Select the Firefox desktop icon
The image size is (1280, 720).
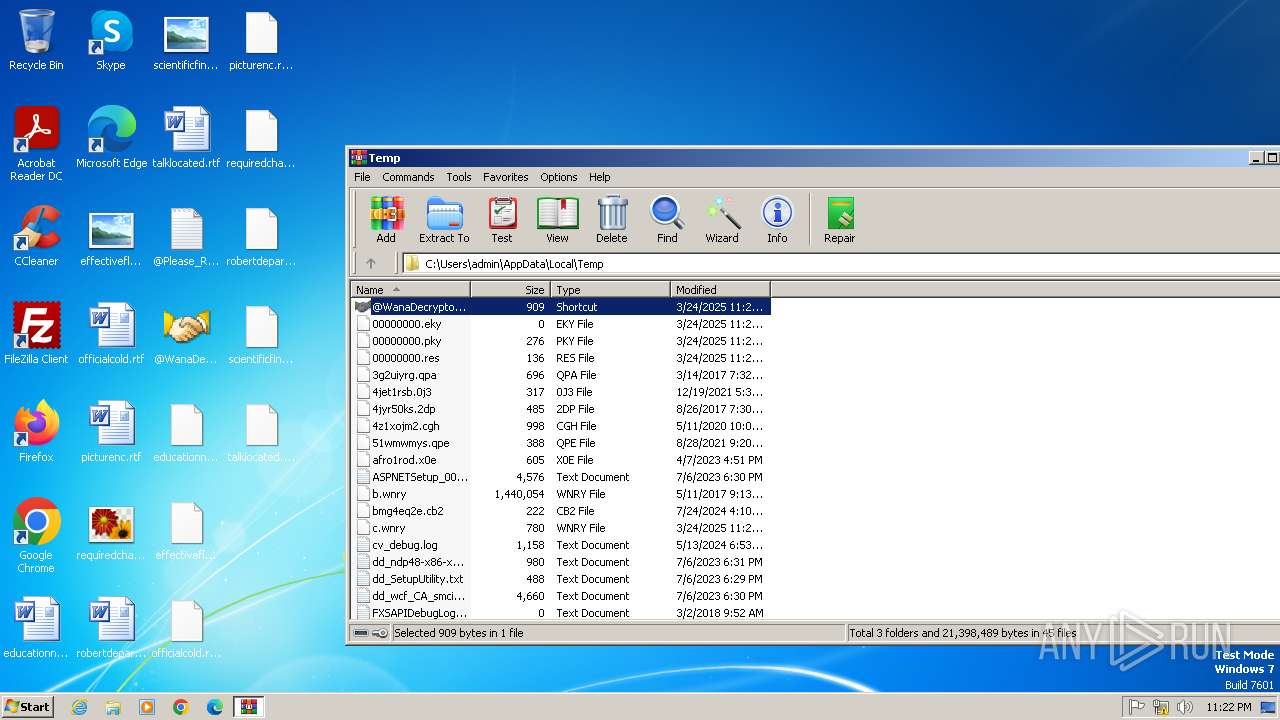coord(36,432)
